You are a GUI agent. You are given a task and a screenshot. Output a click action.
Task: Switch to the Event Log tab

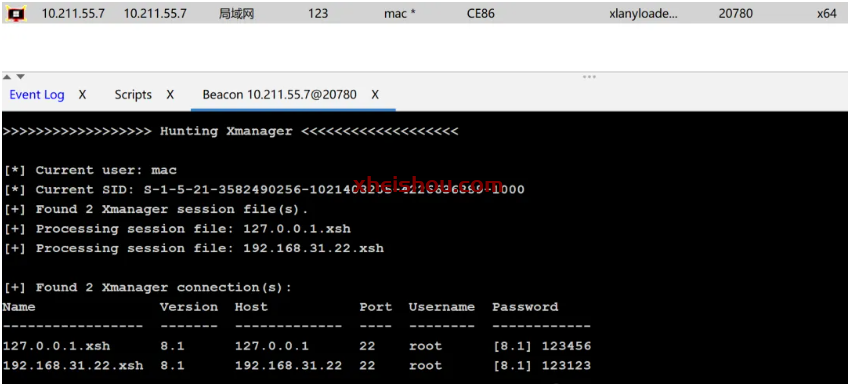click(x=37, y=95)
